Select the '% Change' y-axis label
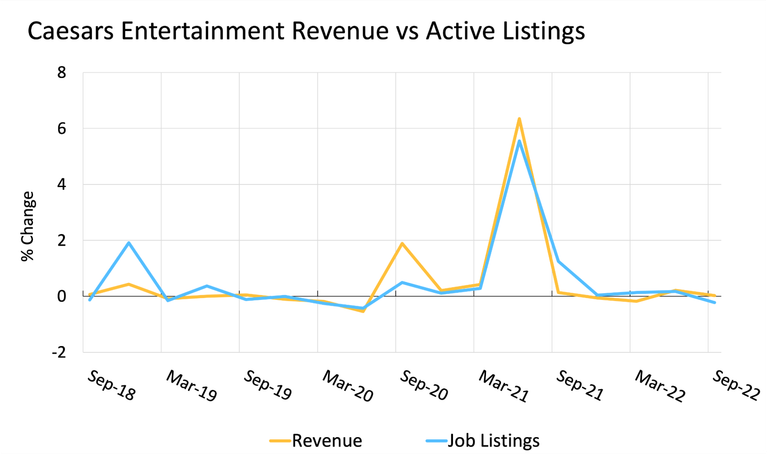This screenshot has width=768, height=454. click(x=28, y=226)
